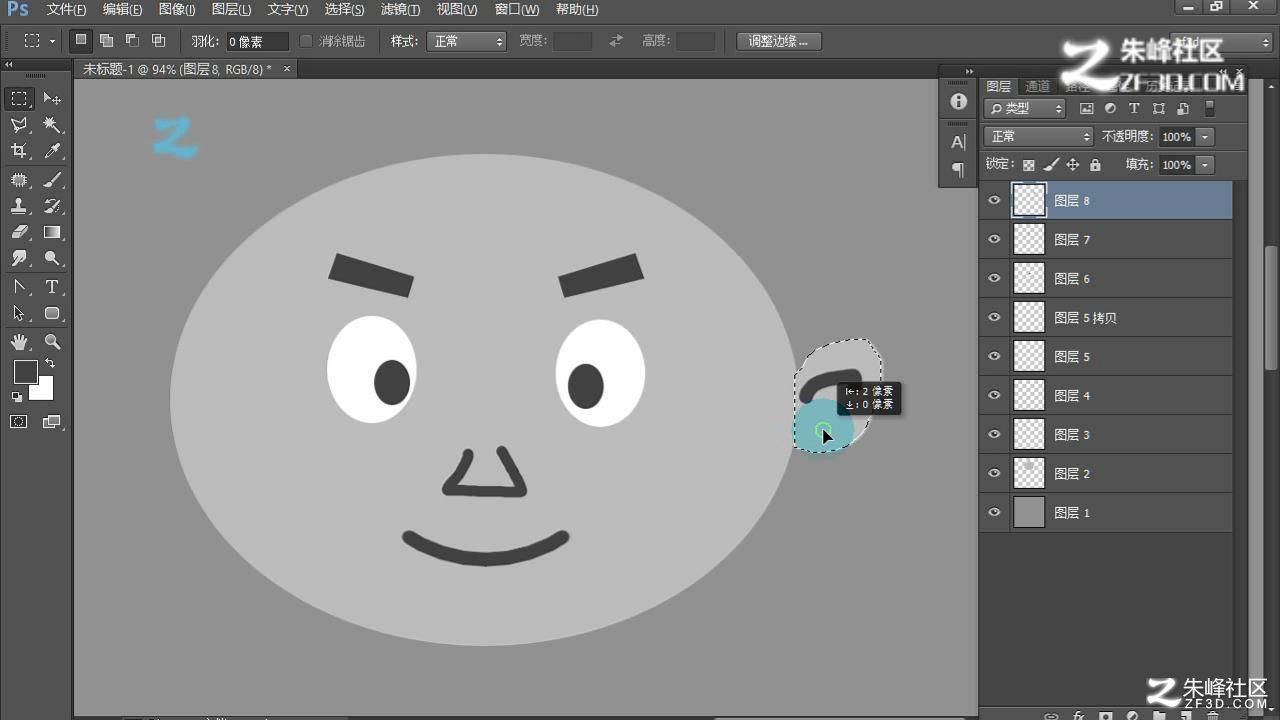Viewport: 1280px width, 720px height.
Task: Toggle lock image pixels
Action: click(1051, 165)
